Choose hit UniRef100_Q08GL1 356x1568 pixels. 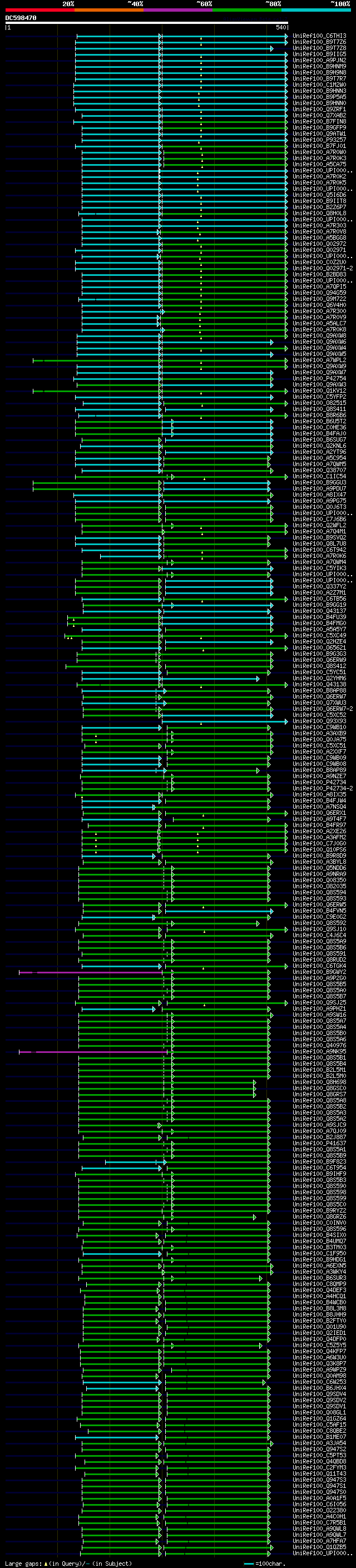click(x=319, y=1413)
